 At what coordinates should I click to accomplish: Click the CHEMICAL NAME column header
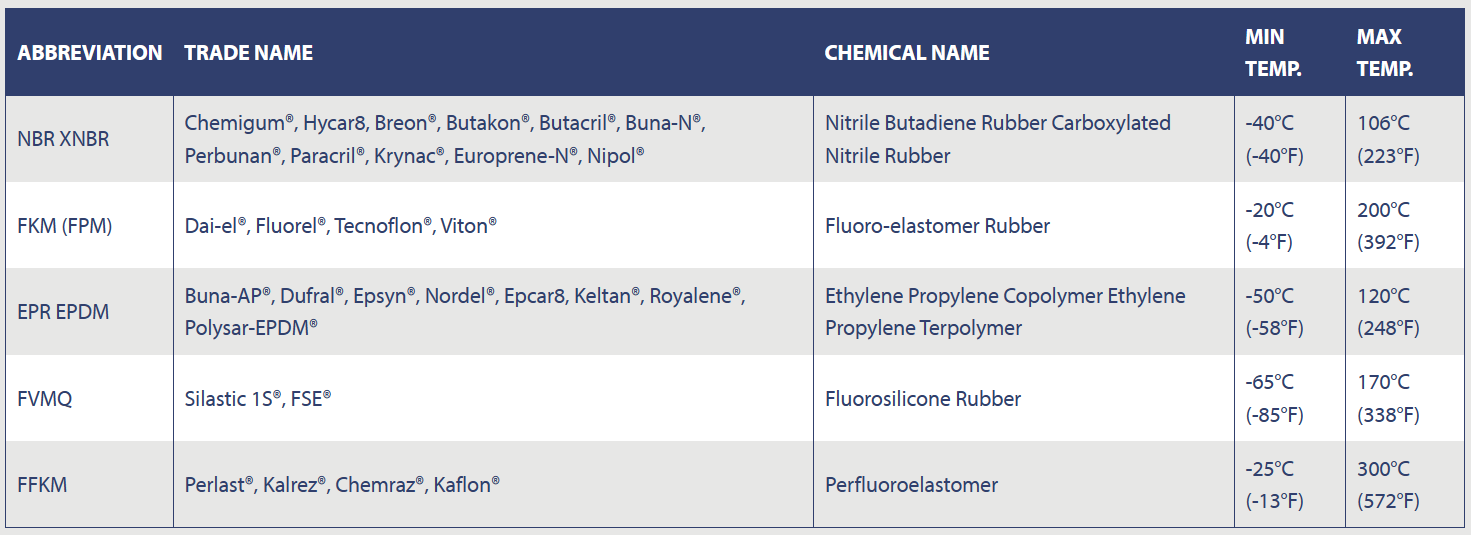click(x=907, y=53)
